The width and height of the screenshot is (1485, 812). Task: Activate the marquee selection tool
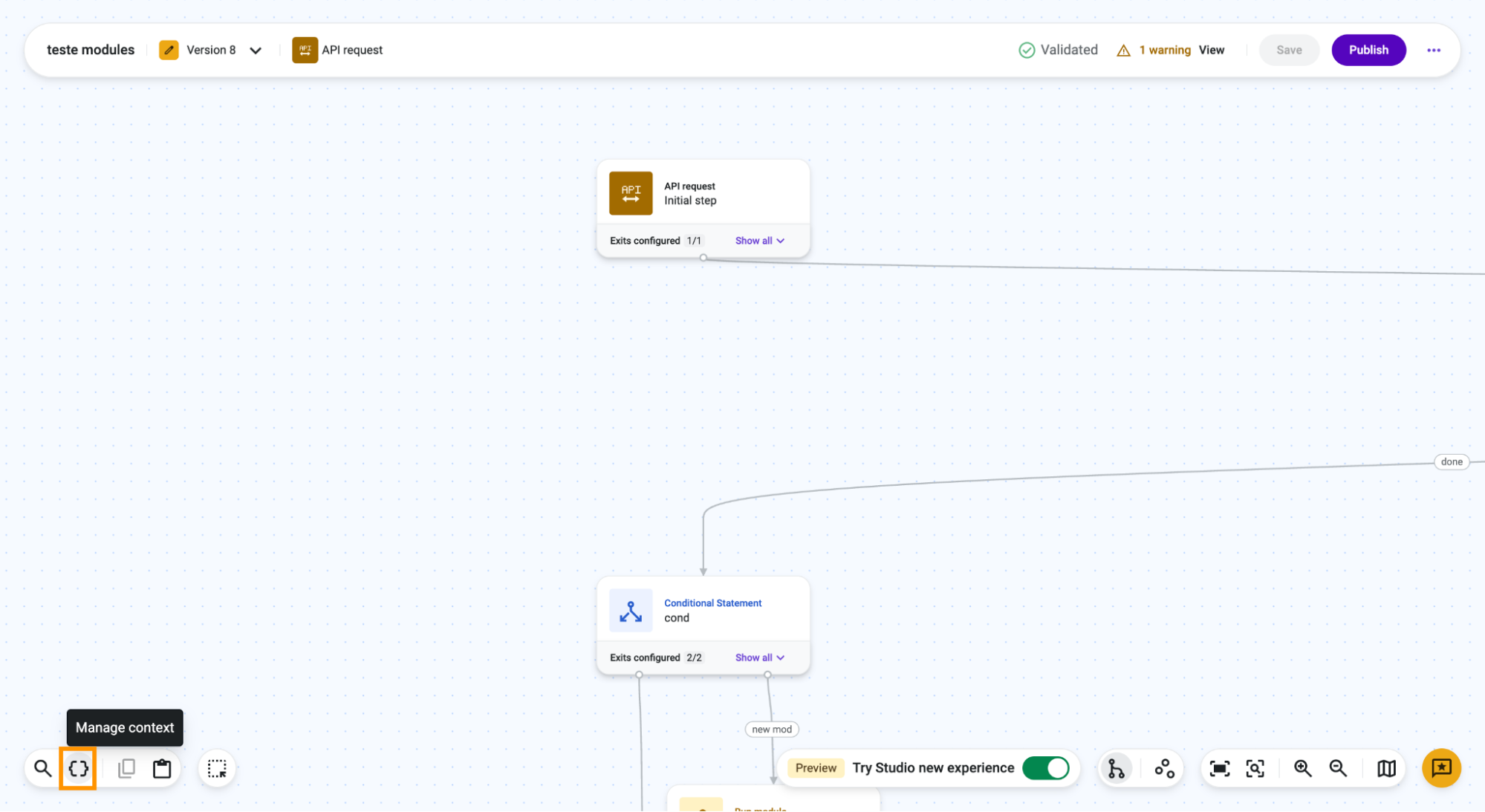point(217,768)
